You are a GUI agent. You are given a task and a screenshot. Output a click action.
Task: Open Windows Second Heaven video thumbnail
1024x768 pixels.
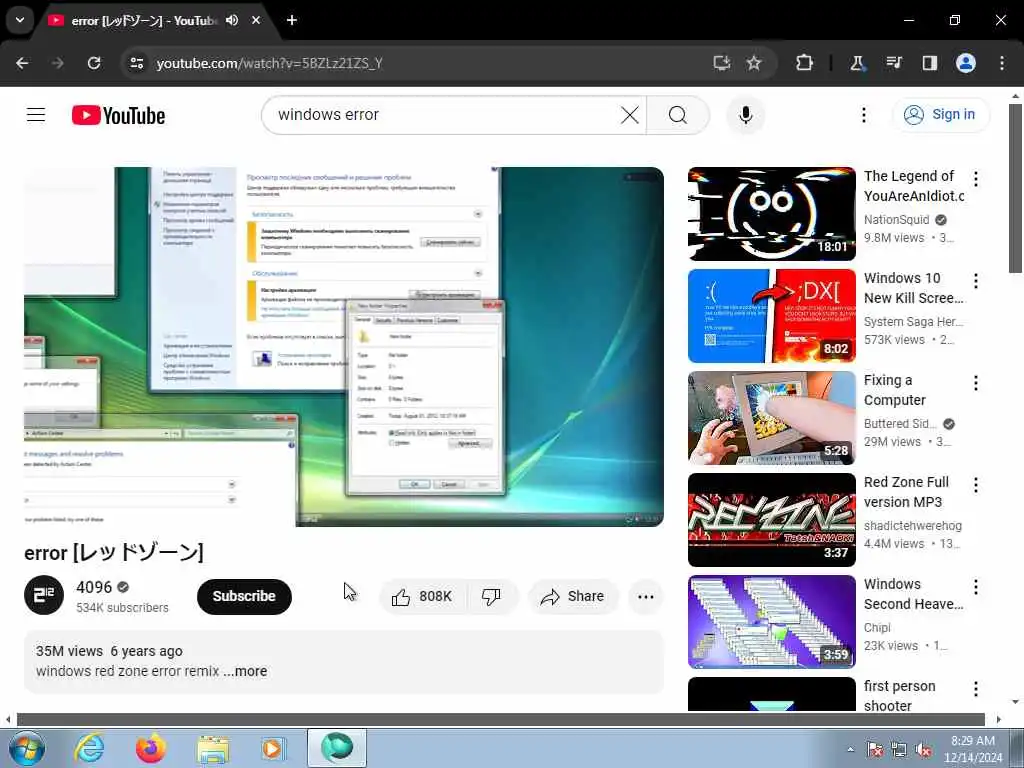(x=771, y=622)
